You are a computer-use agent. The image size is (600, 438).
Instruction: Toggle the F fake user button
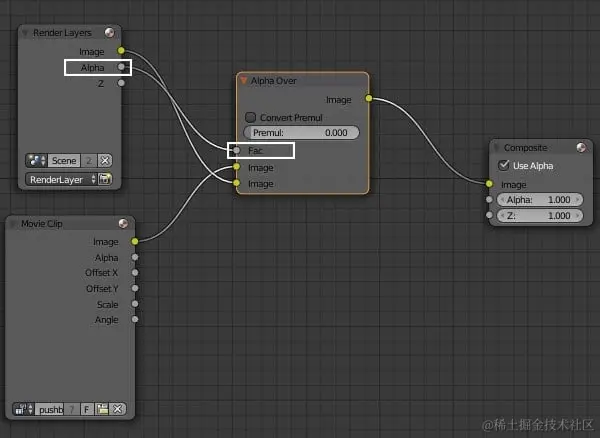[x=87, y=409]
